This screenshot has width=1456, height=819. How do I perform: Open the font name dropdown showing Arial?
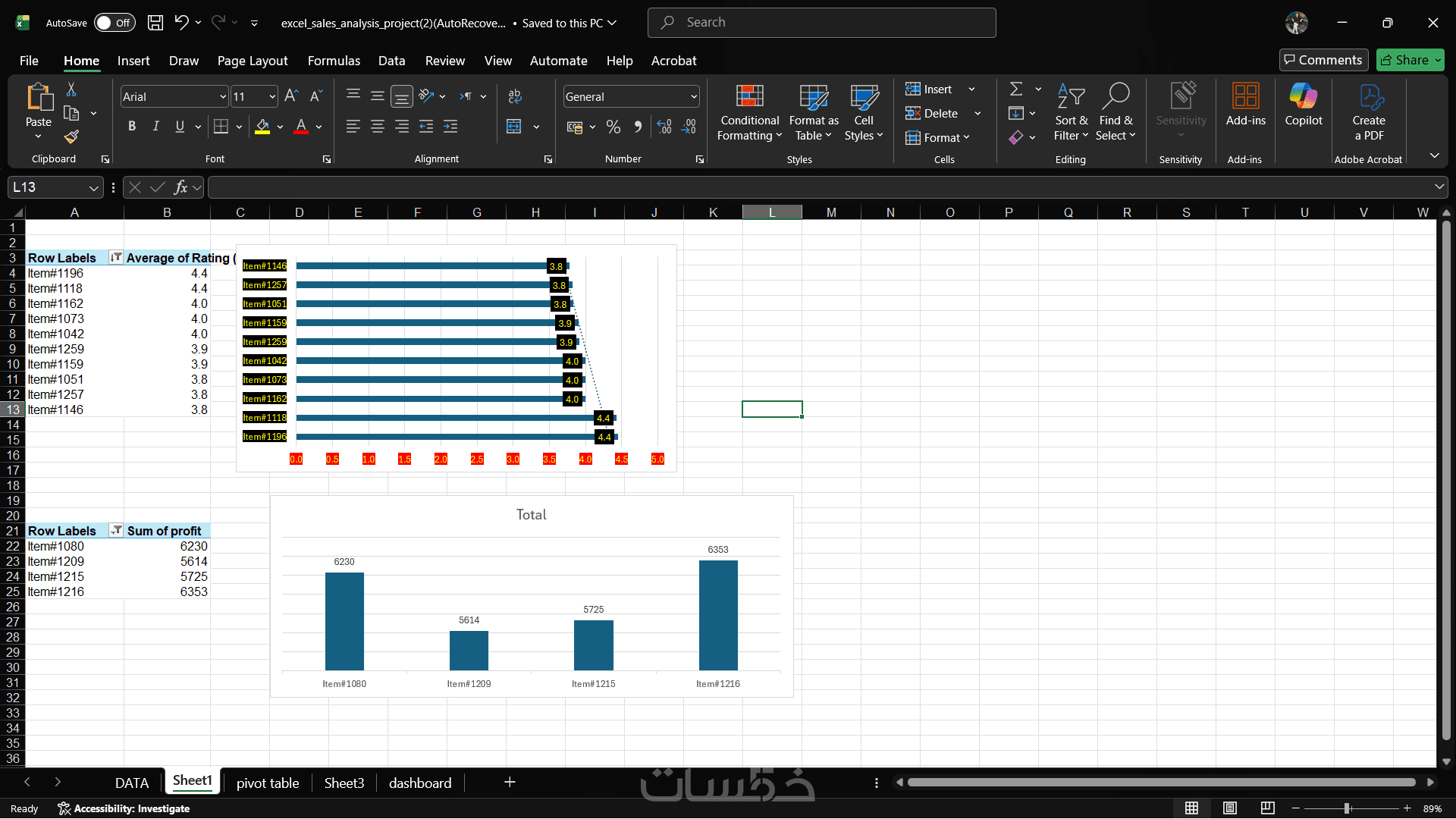coord(223,97)
